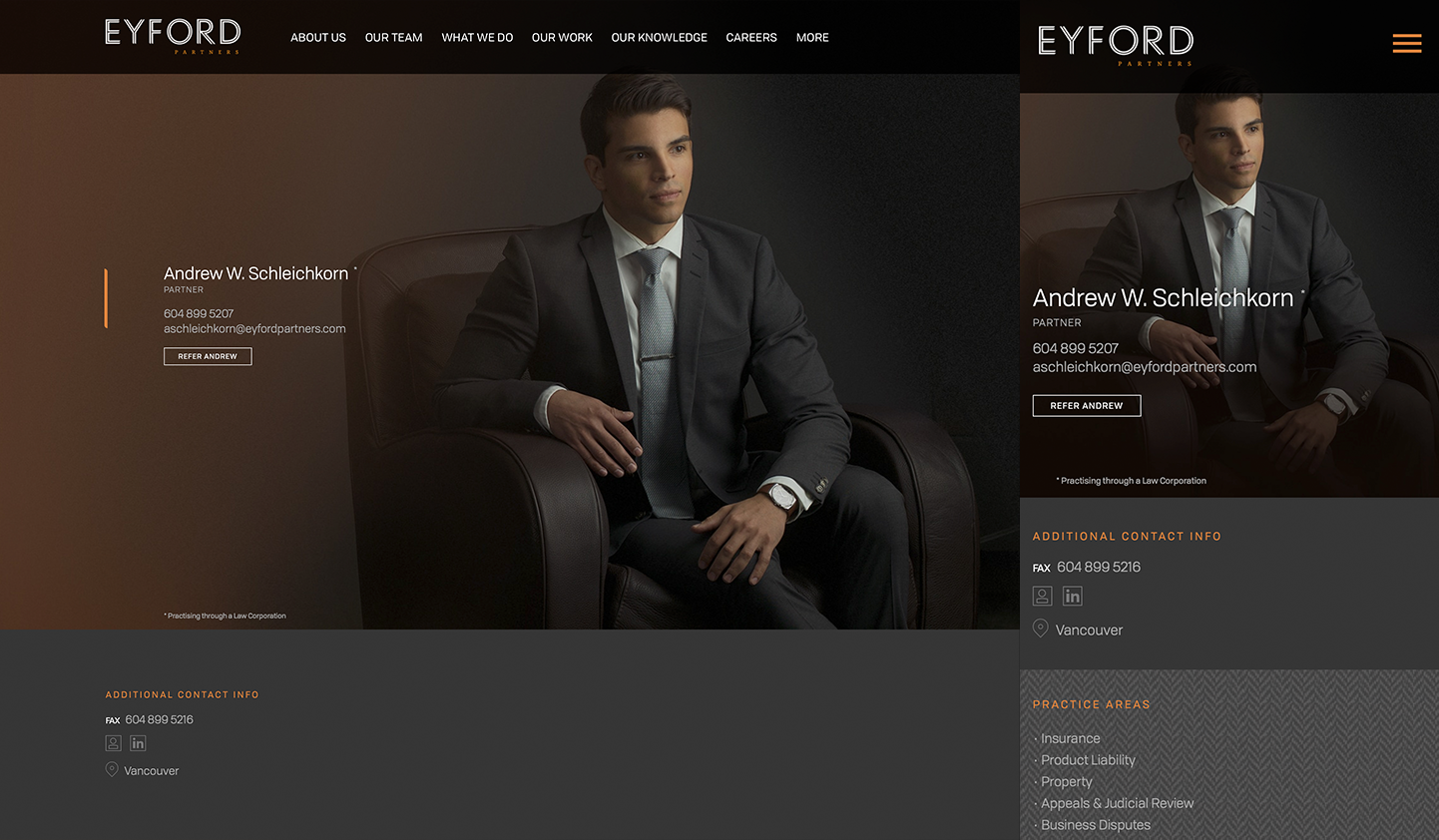Screen dimensions: 1439x840
Task: Click the Eyford Partners logo in desktop header
Action: (173, 35)
